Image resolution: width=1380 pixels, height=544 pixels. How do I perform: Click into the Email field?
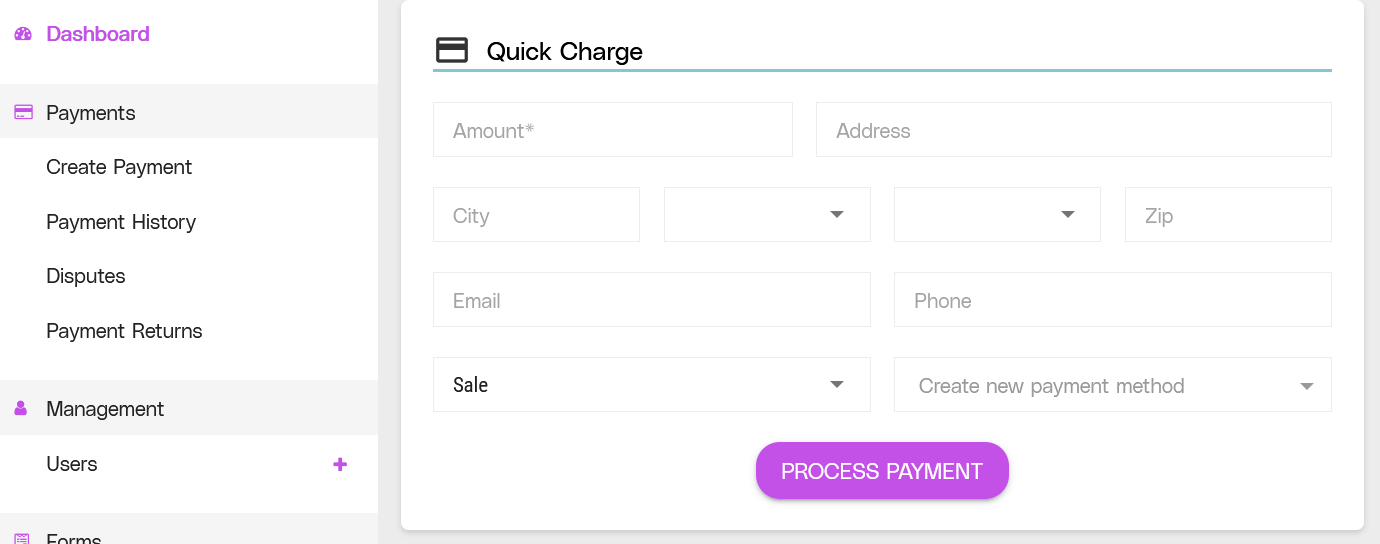pos(651,300)
